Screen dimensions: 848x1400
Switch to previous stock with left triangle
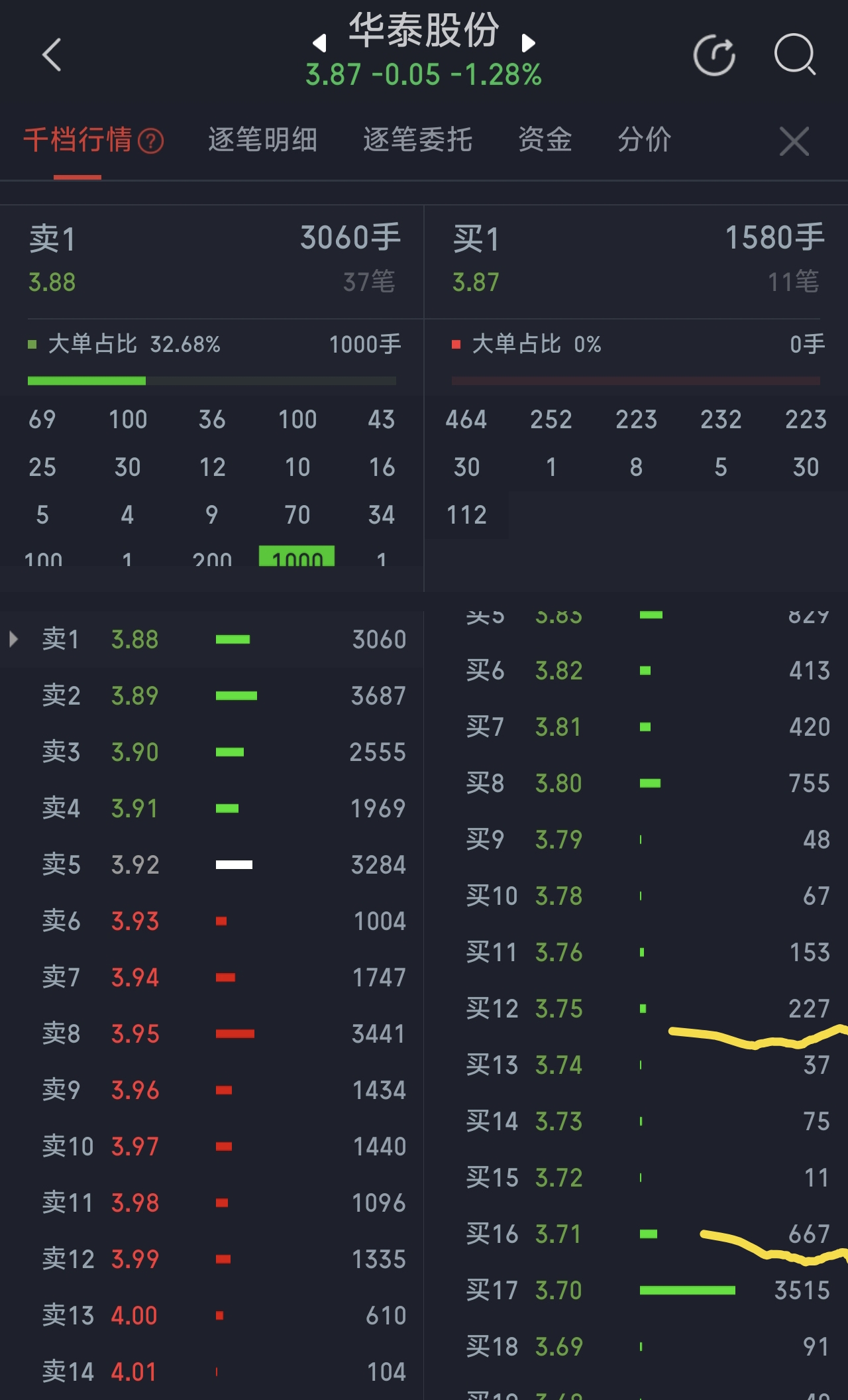[x=319, y=43]
